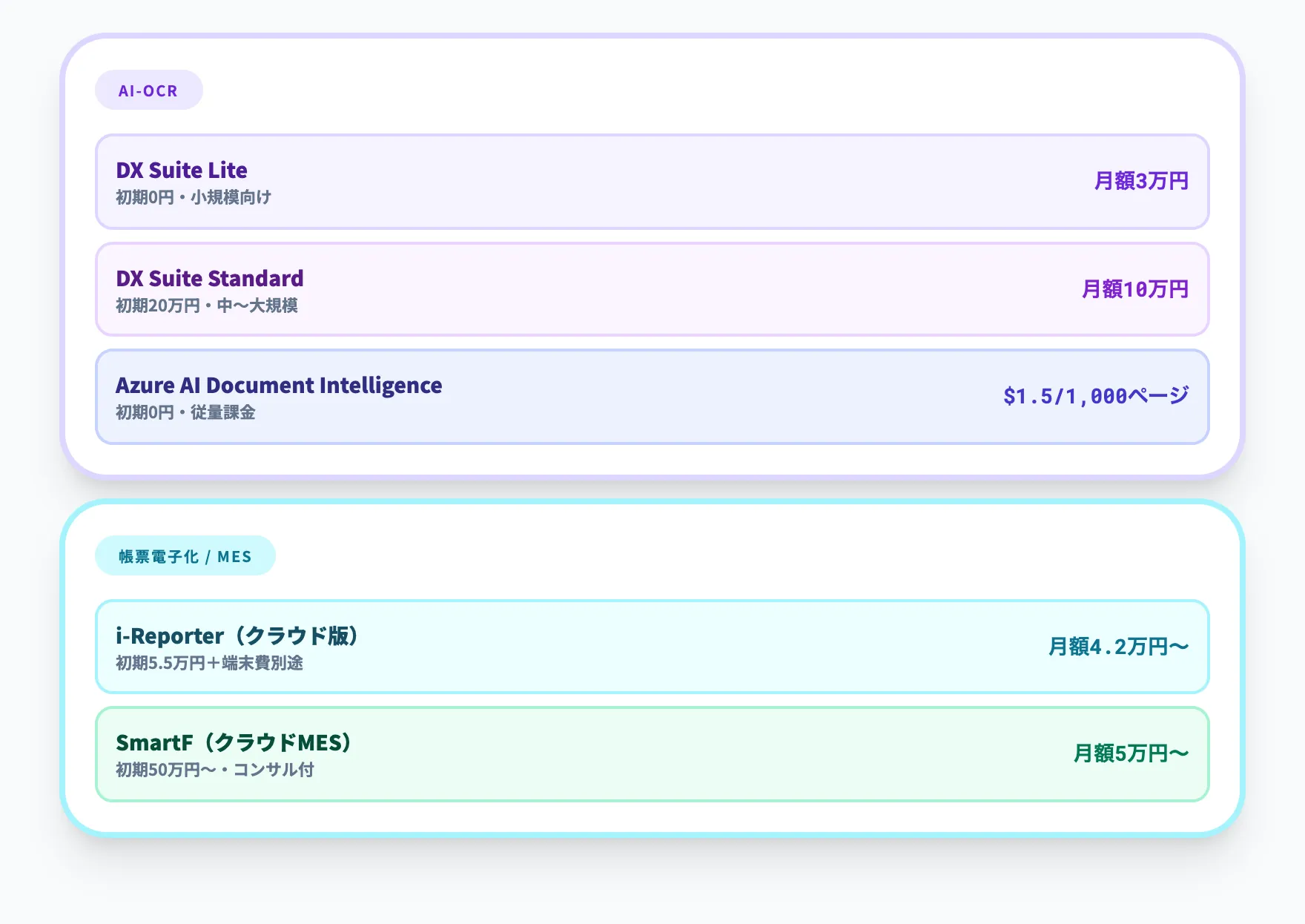
Task: Click the 初期5.5万円+端末費別途 description text
Action: point(209,663)
